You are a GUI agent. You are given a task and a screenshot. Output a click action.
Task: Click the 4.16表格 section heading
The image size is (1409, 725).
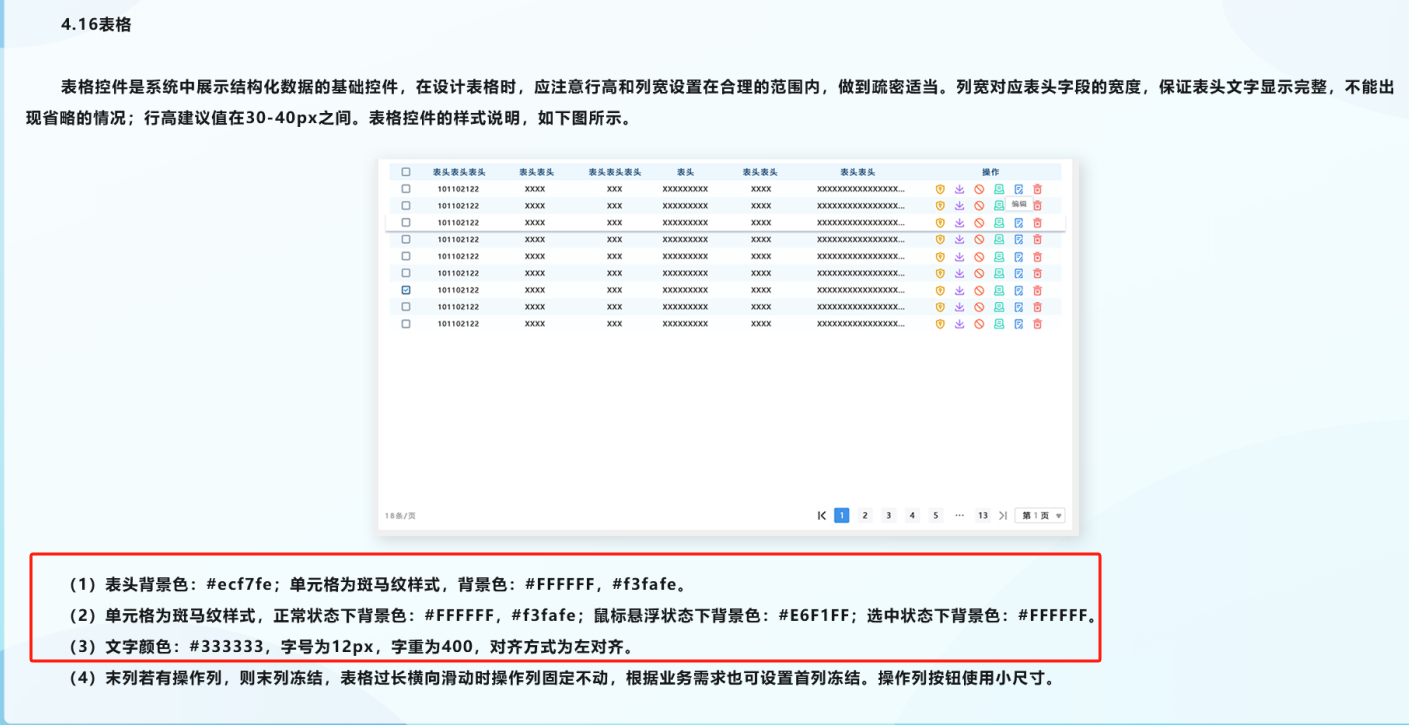click(96, 25)
